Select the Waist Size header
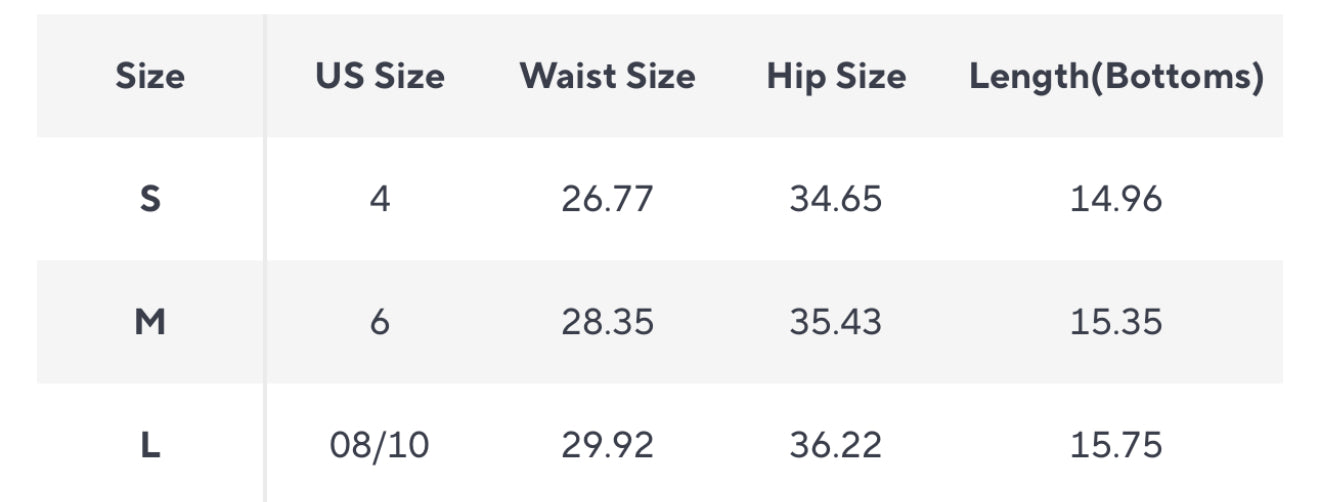 [607, 77]
